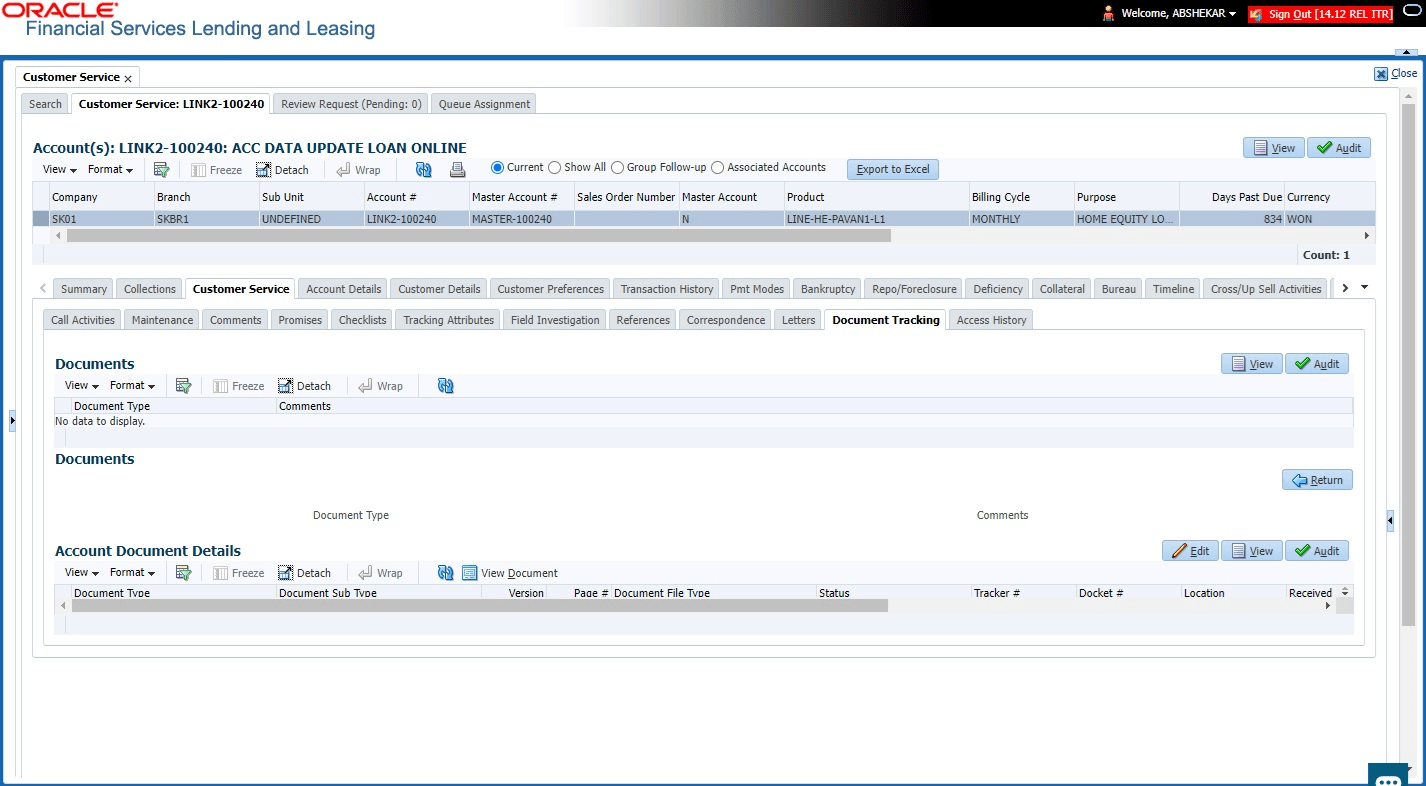1426x786 pixels.
Task: Click query icon in Account Document Details toolbar
Action: point(183,572)
